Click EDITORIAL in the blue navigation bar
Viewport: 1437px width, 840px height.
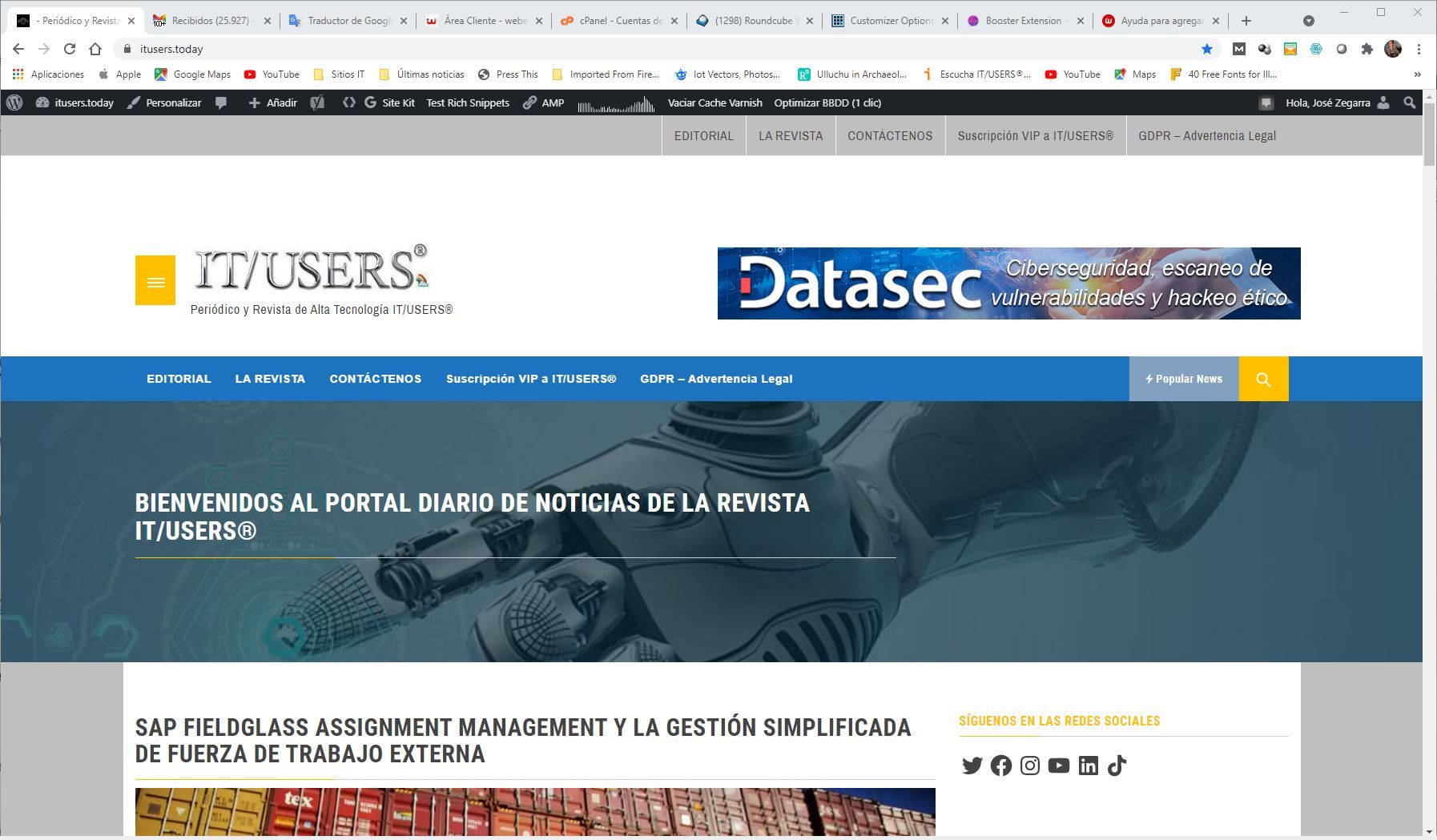pyautogui.click(x=179, y=379)
